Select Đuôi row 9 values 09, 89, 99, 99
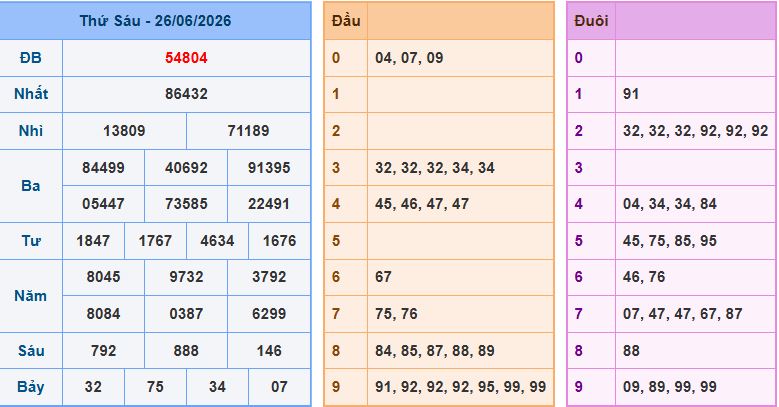The width and height of the screenshot is (779, 407). (670, 388)
